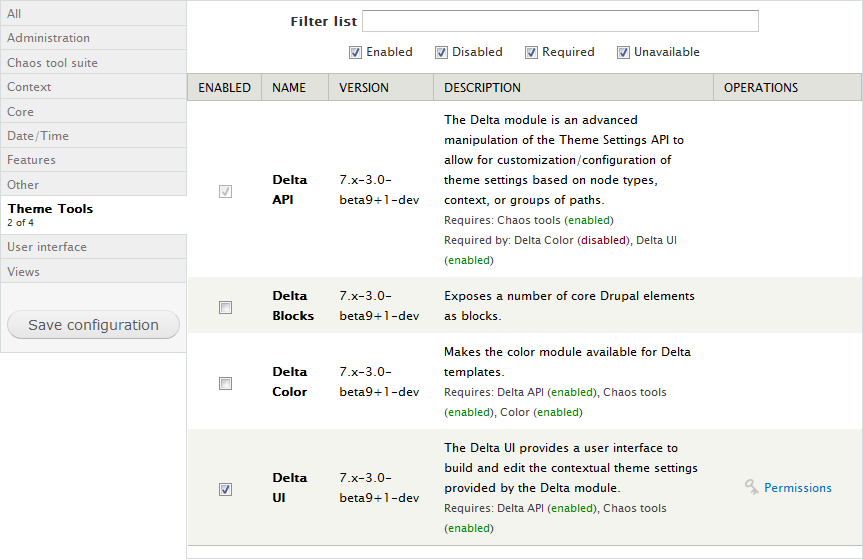Switch to the All modules tab
Screen dimensions: 863x560
click(93, 13)
